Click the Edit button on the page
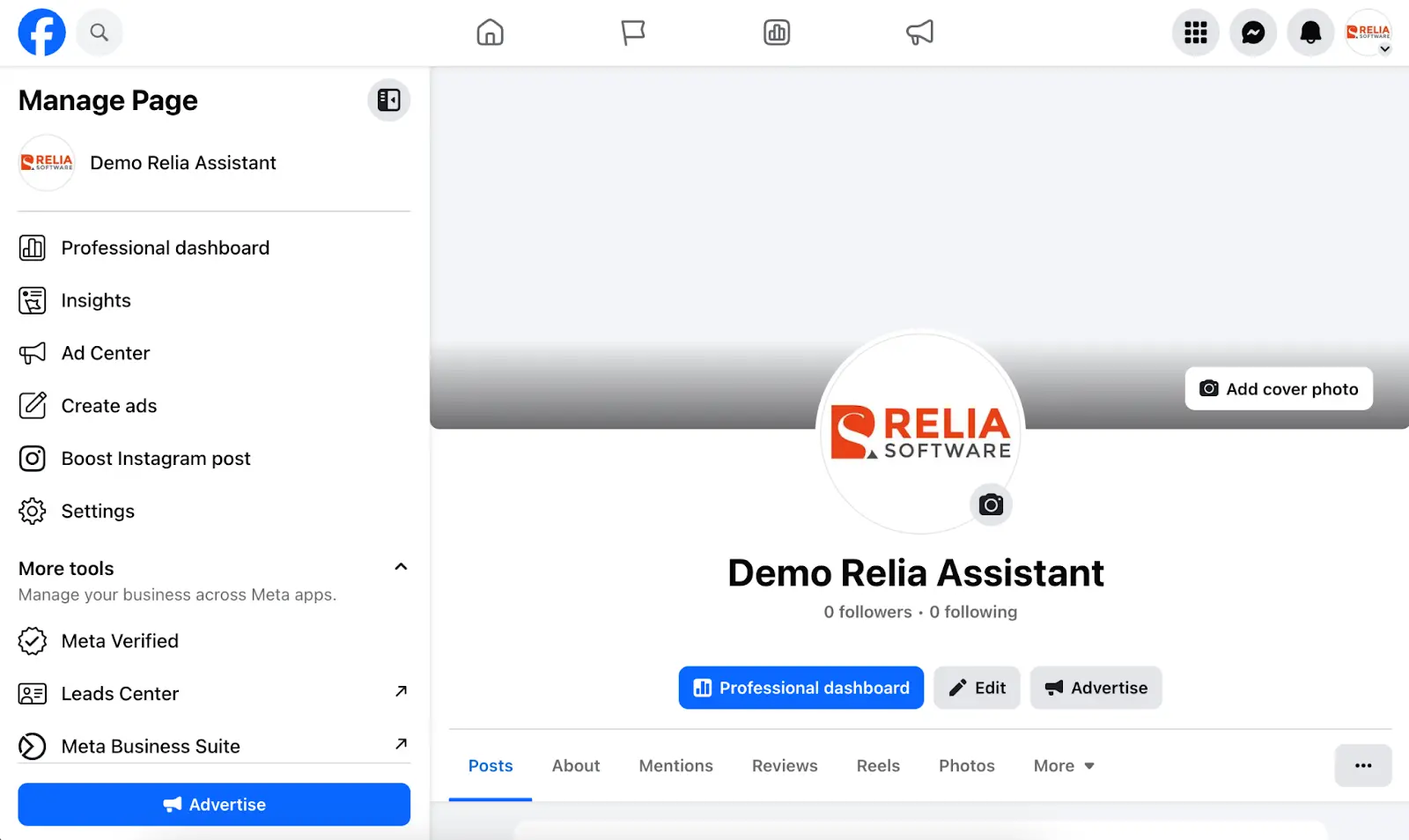The height and width of the screenshot is (840, 1409). (977, 688)
